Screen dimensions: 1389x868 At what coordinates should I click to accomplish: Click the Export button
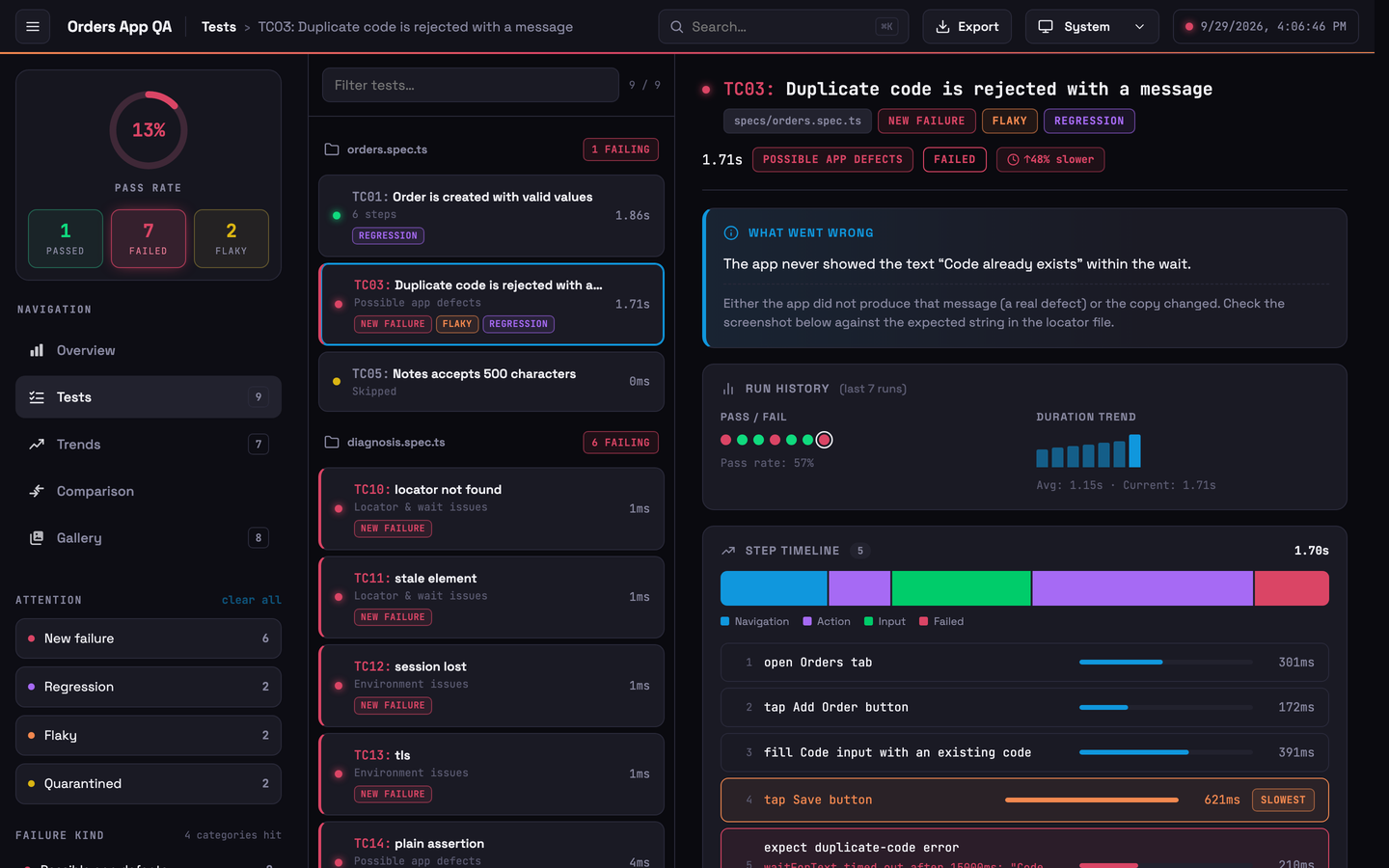coord(967,27)
